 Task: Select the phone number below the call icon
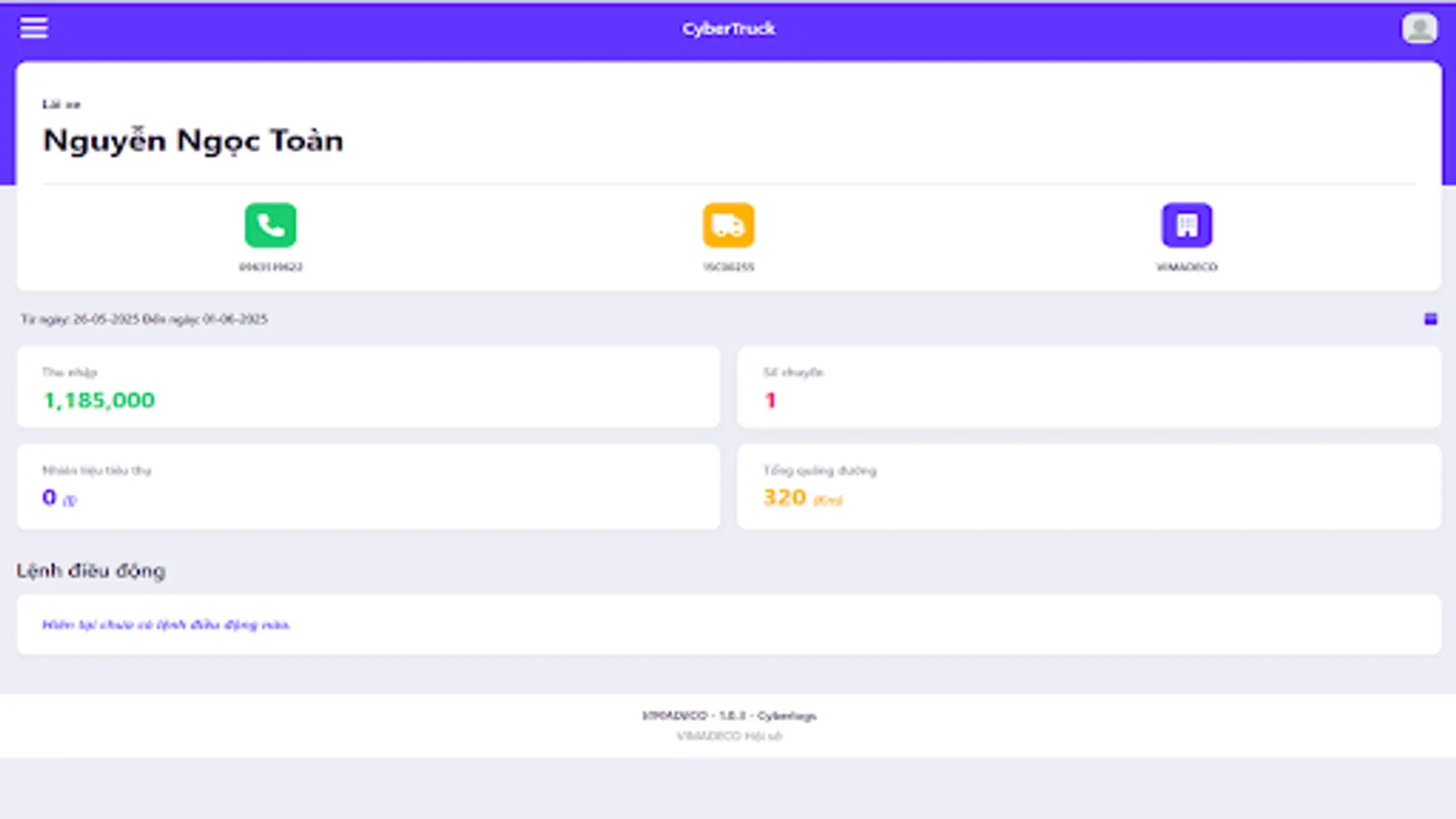point(270,267)
